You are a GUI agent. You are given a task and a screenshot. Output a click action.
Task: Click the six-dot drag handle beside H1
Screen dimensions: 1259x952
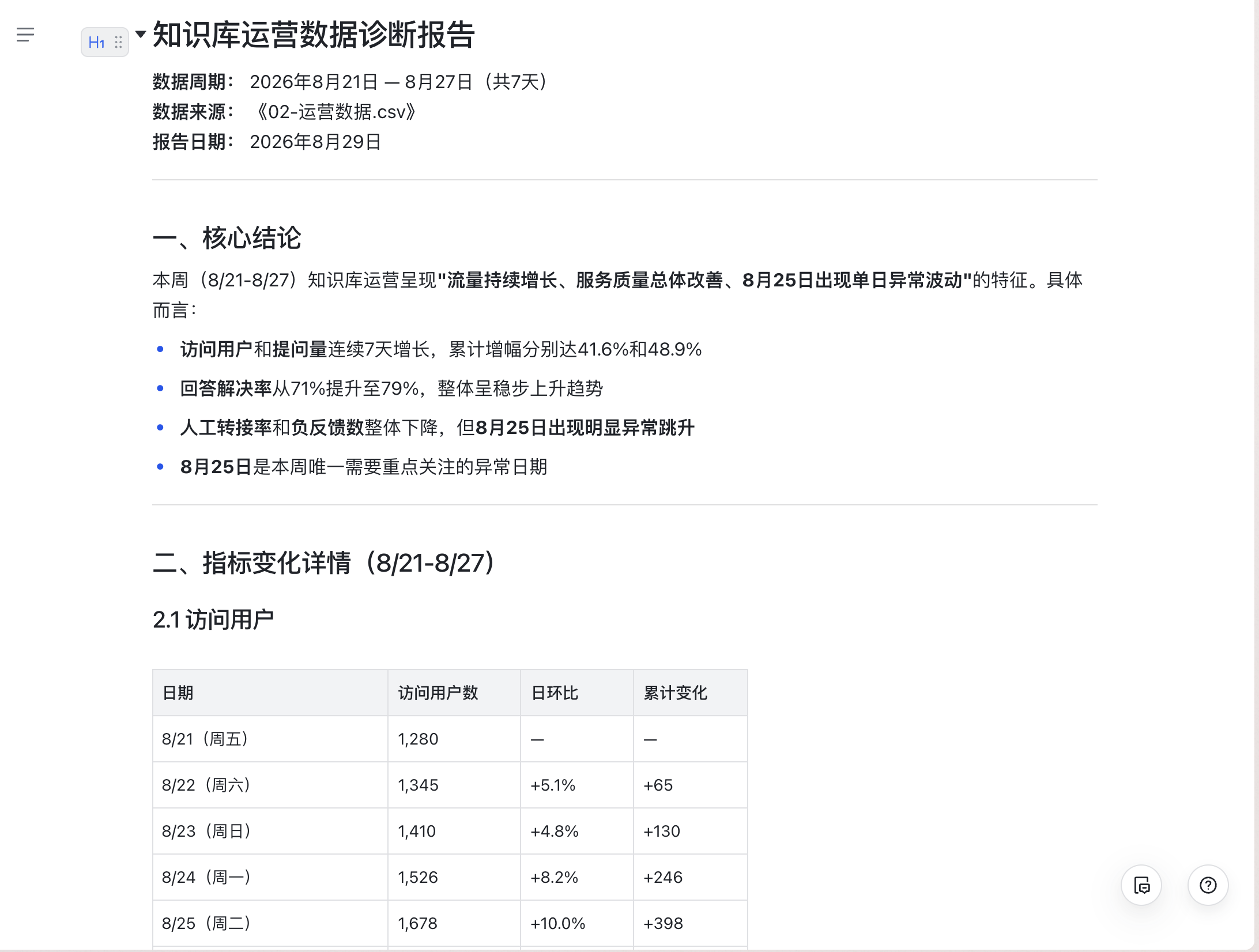click(118, 43)
